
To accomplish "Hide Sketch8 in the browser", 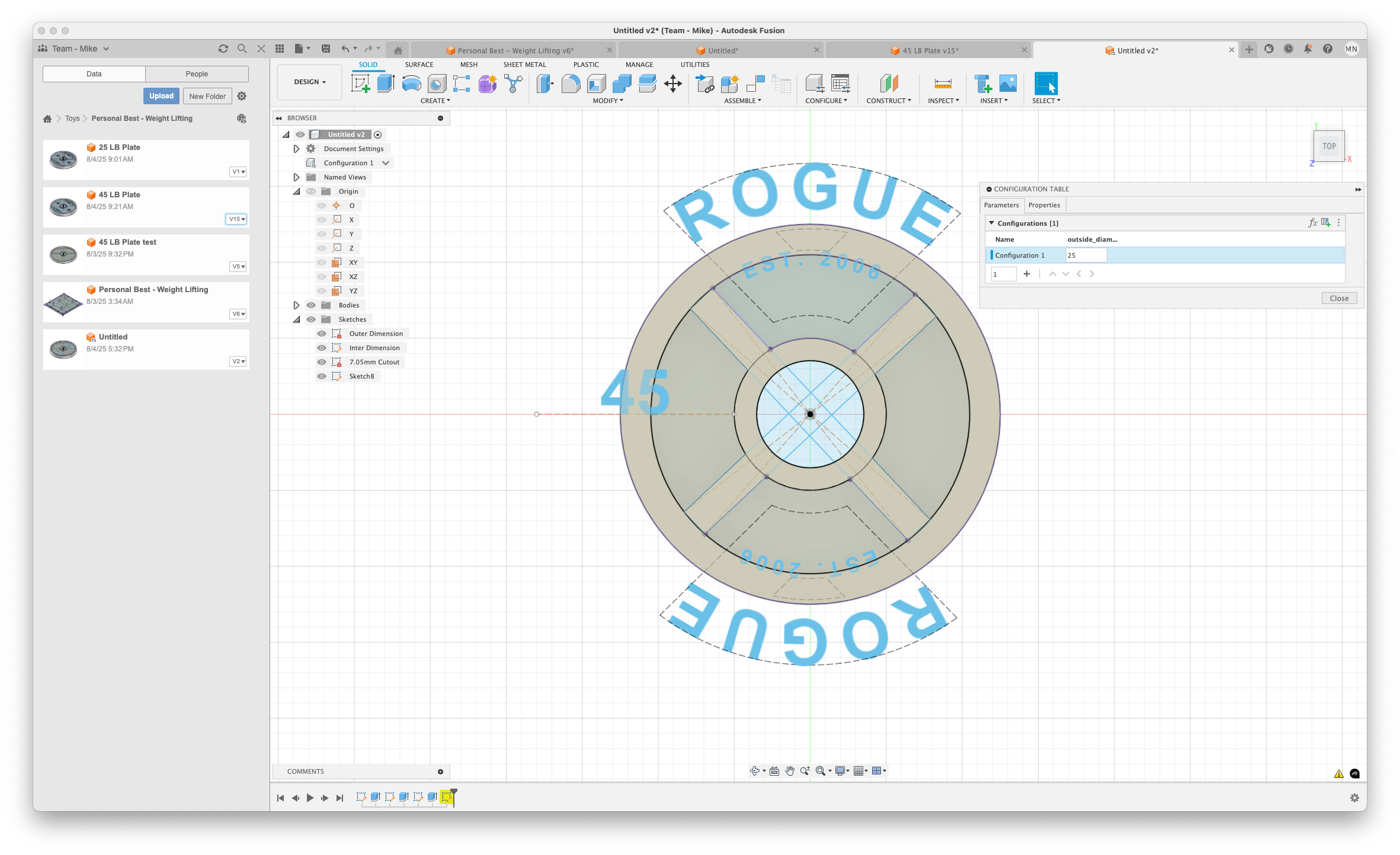I will [322, 376].
